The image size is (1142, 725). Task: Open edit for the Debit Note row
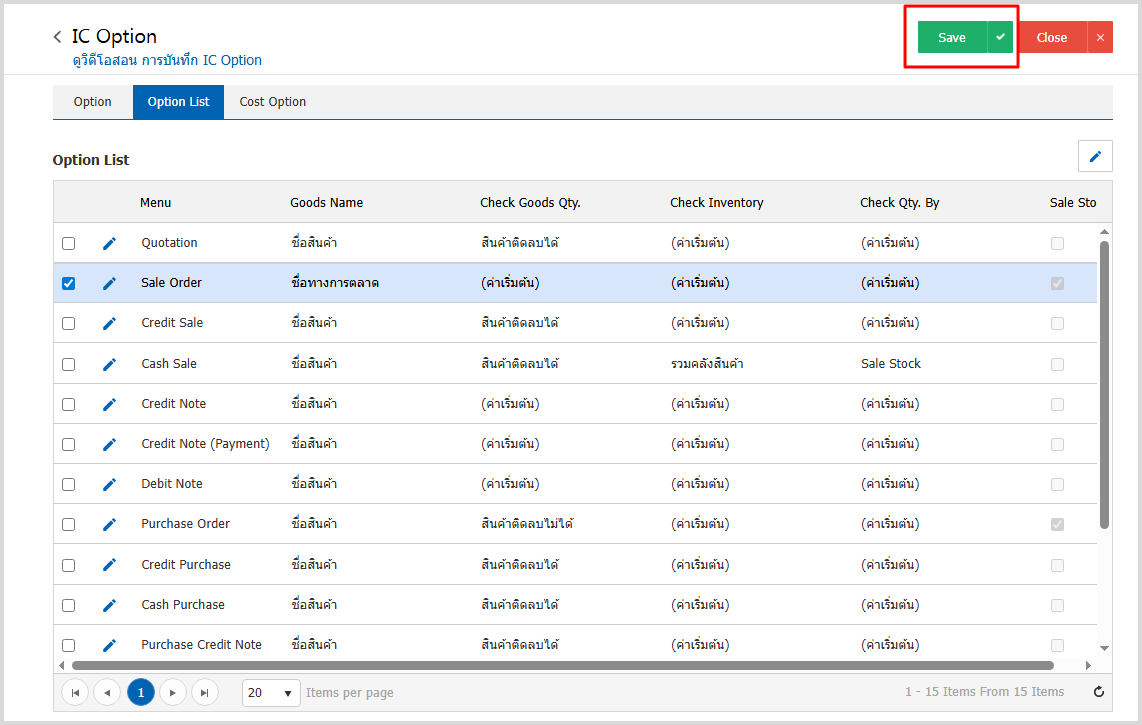pos(110,484)
